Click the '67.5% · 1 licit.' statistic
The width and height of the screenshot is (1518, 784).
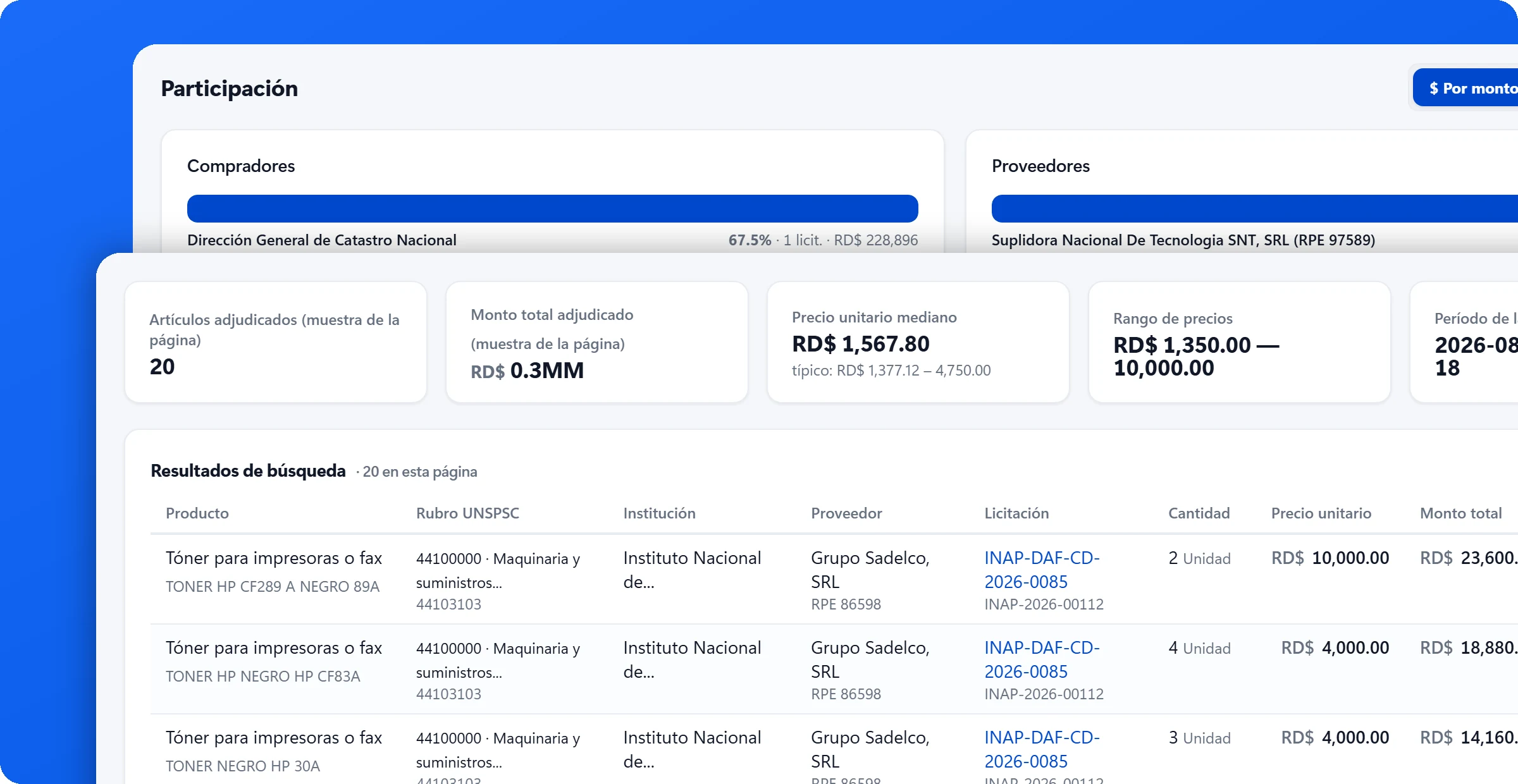tap(775, 240)
